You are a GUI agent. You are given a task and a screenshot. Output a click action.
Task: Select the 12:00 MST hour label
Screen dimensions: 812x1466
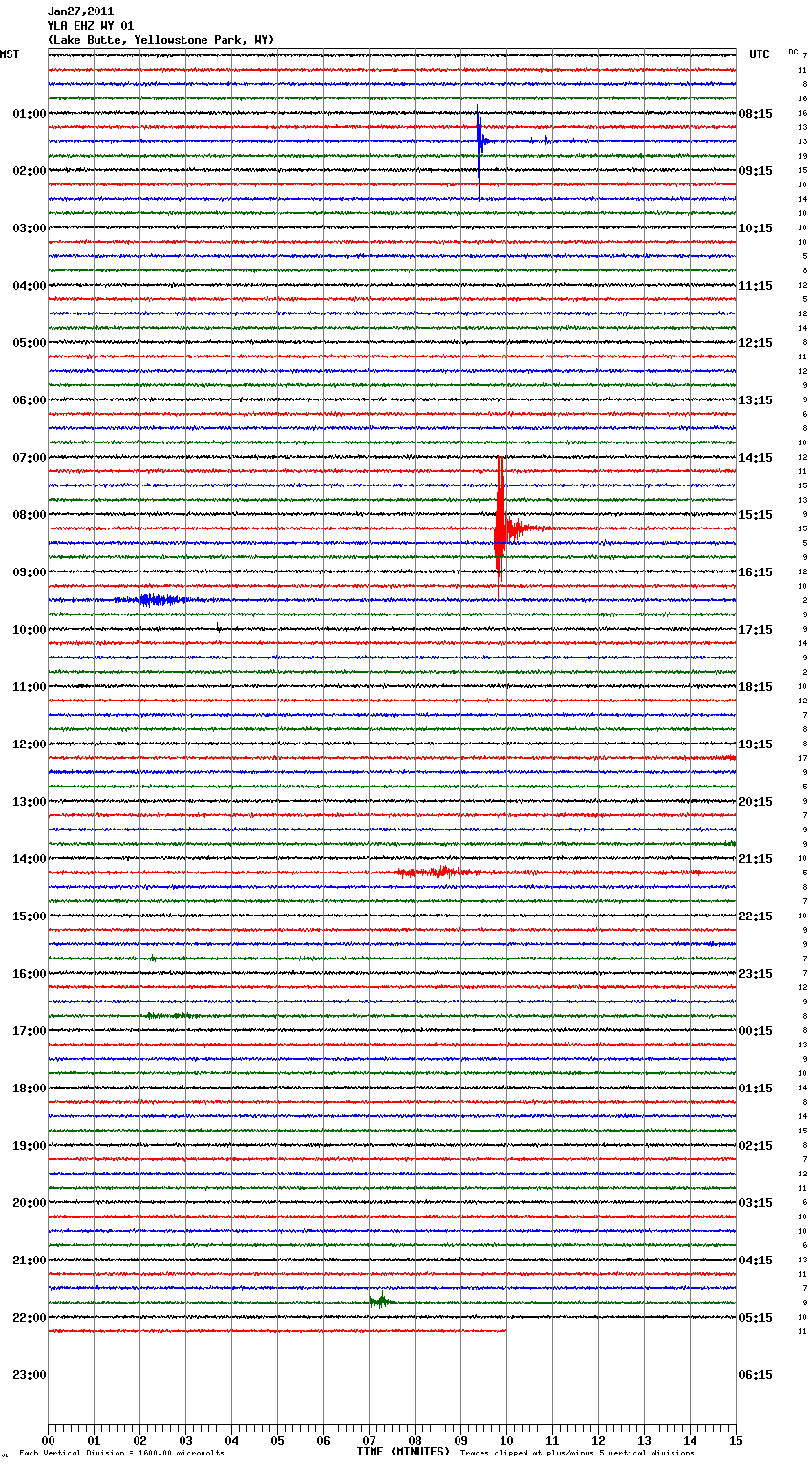[30, 744]
